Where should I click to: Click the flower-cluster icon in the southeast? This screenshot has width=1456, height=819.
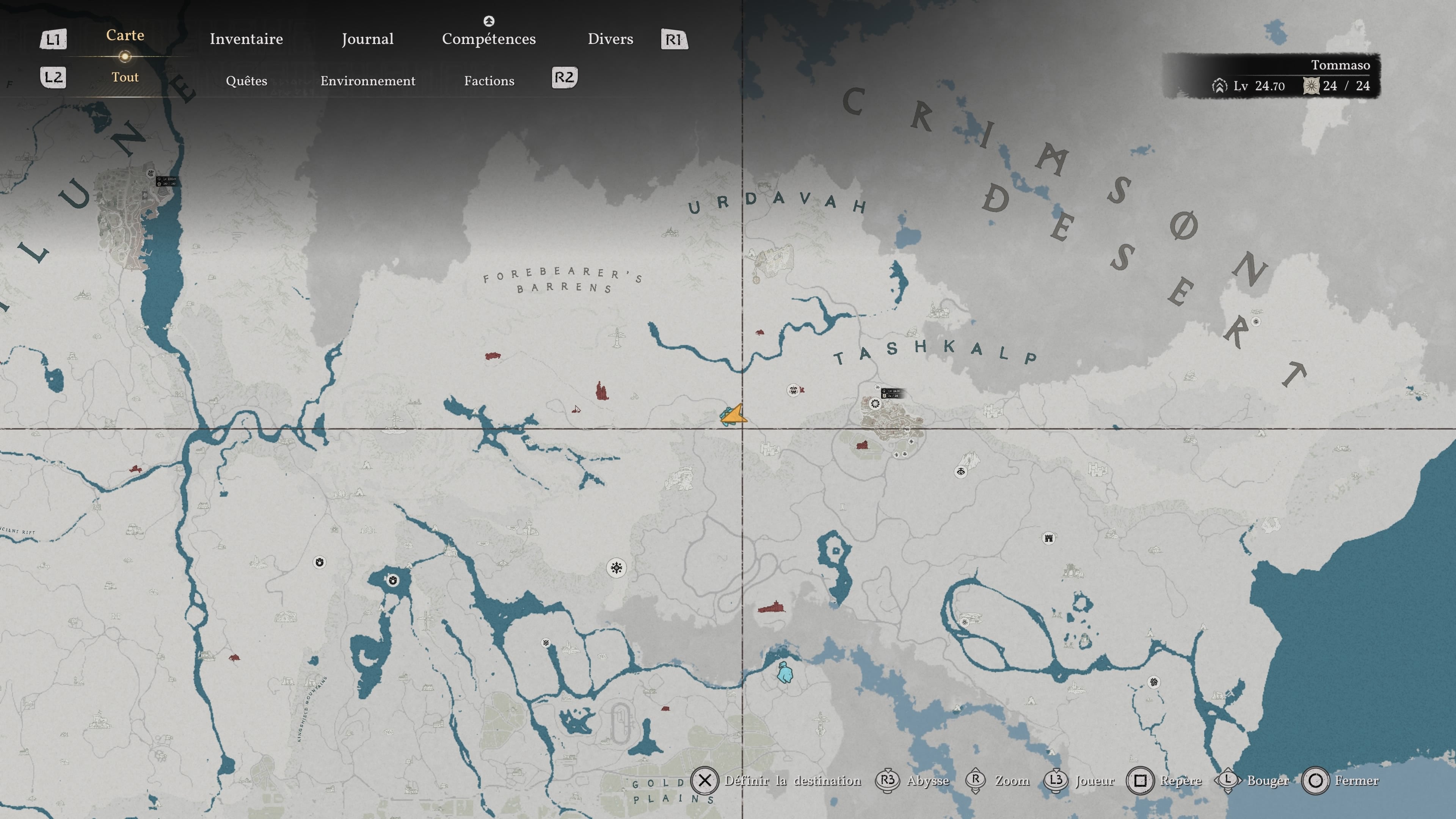click(1153, 682)
